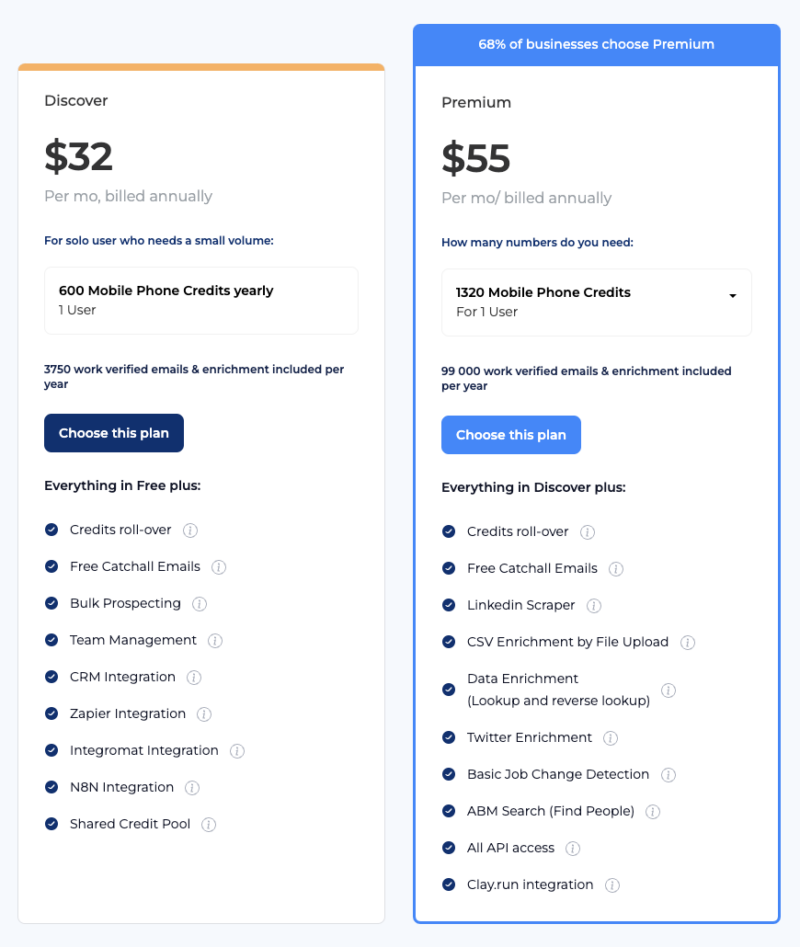Click checkmark beside Basic Job Change Detection

449,774
